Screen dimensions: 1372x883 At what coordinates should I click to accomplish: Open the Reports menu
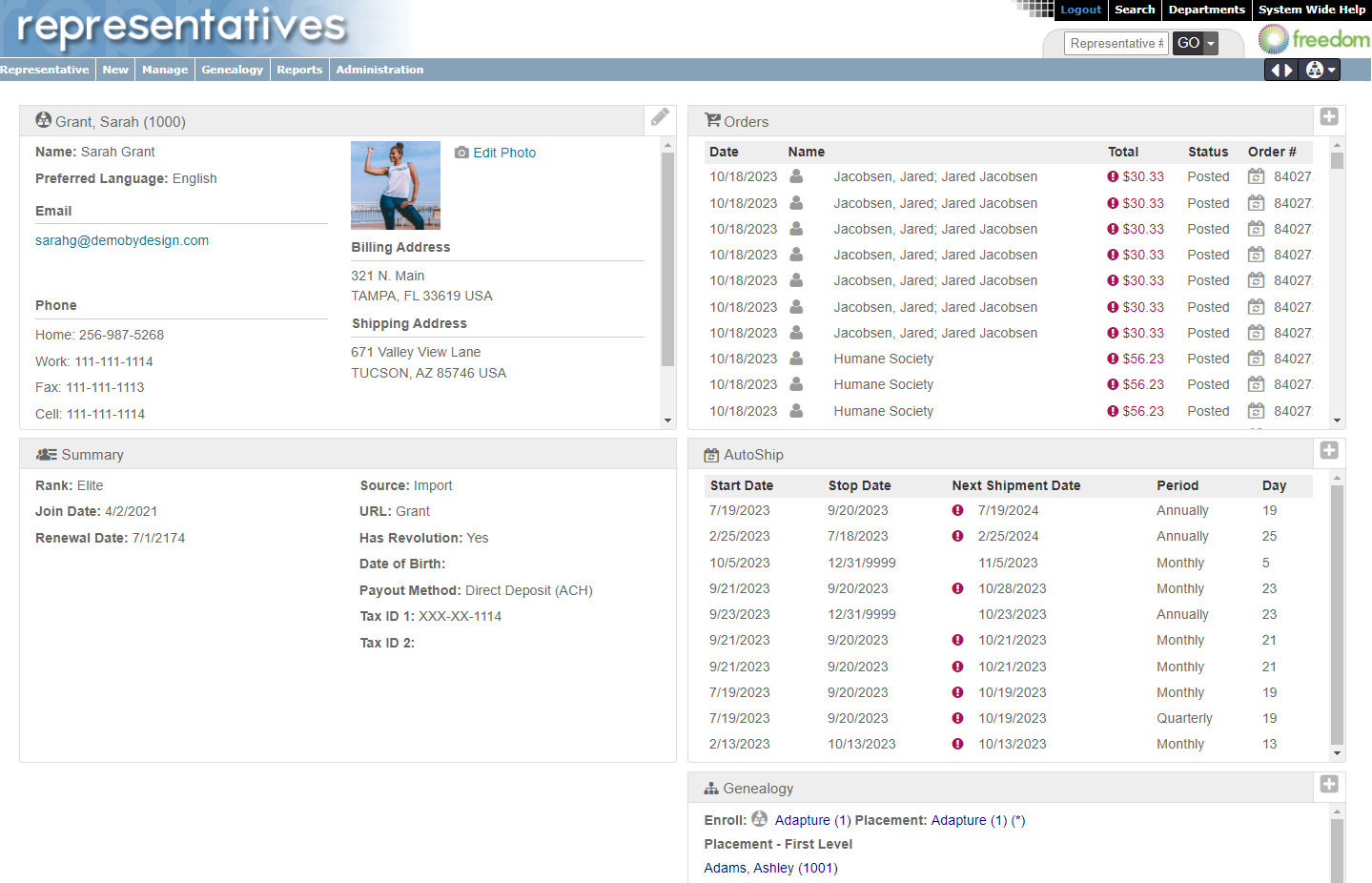click(299, 70)
